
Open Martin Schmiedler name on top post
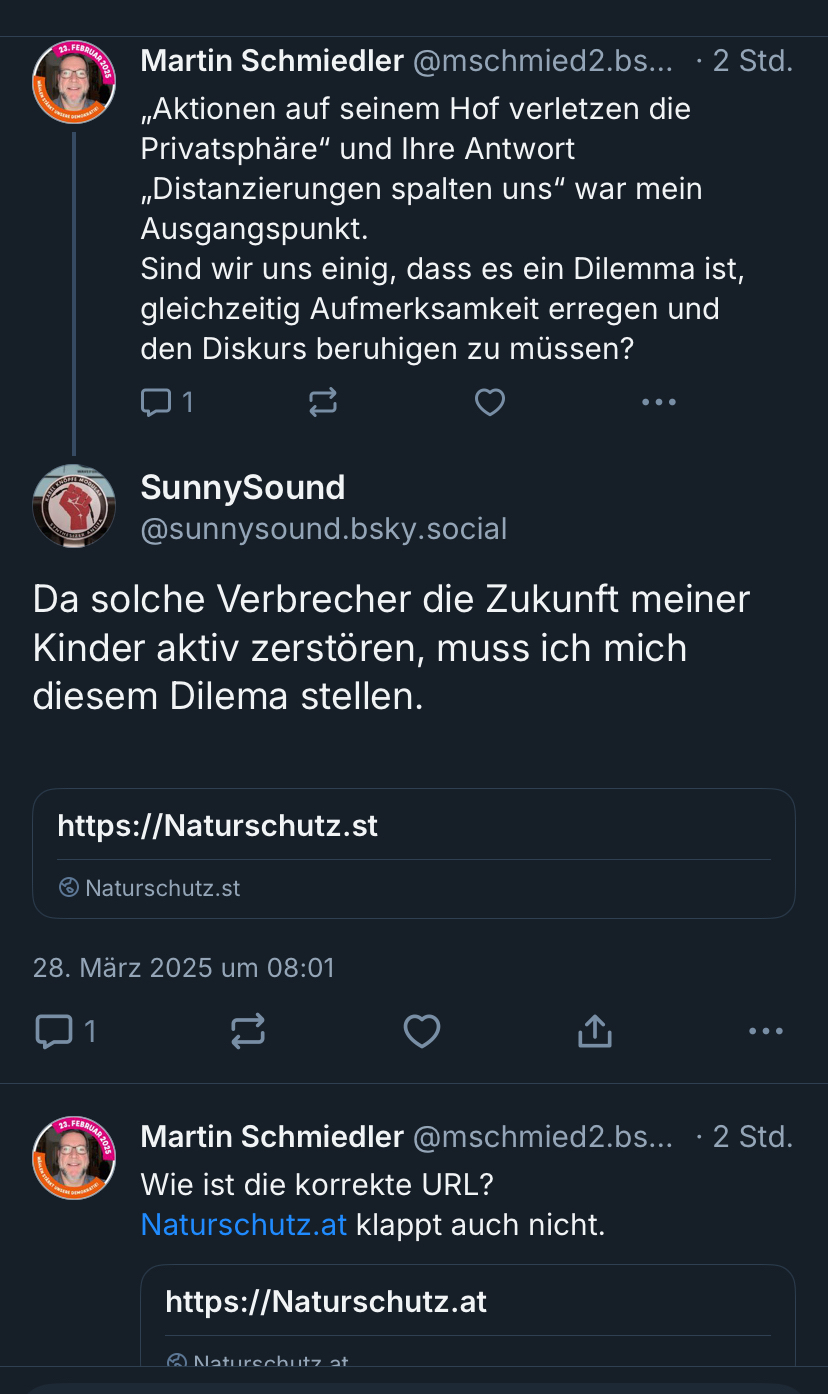(272, 61)
